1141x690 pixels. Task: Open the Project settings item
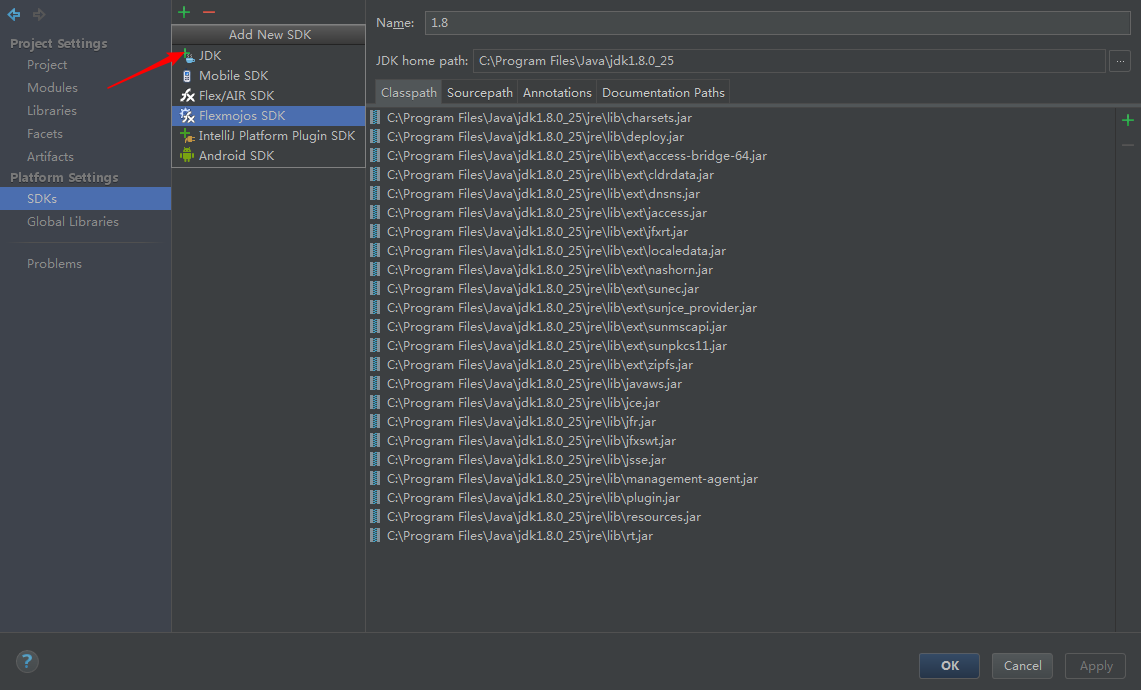pos(47,65)
